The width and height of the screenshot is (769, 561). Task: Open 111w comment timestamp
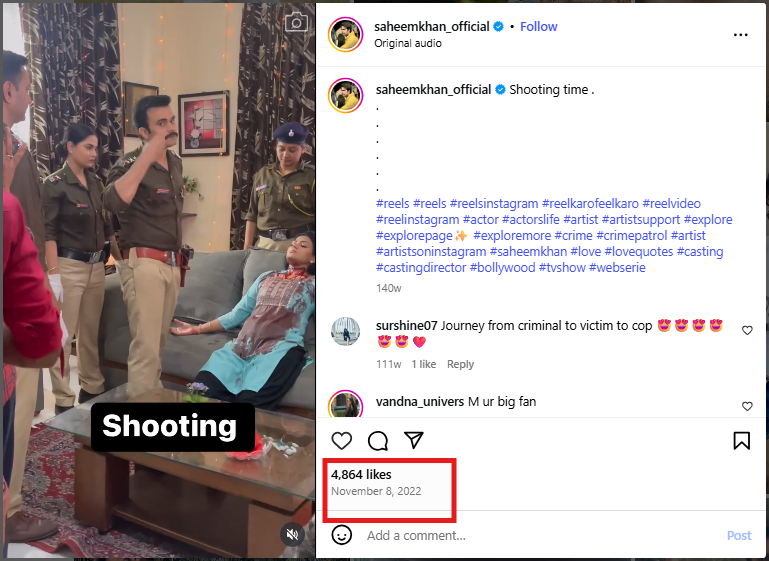click(x=388, y=364)
